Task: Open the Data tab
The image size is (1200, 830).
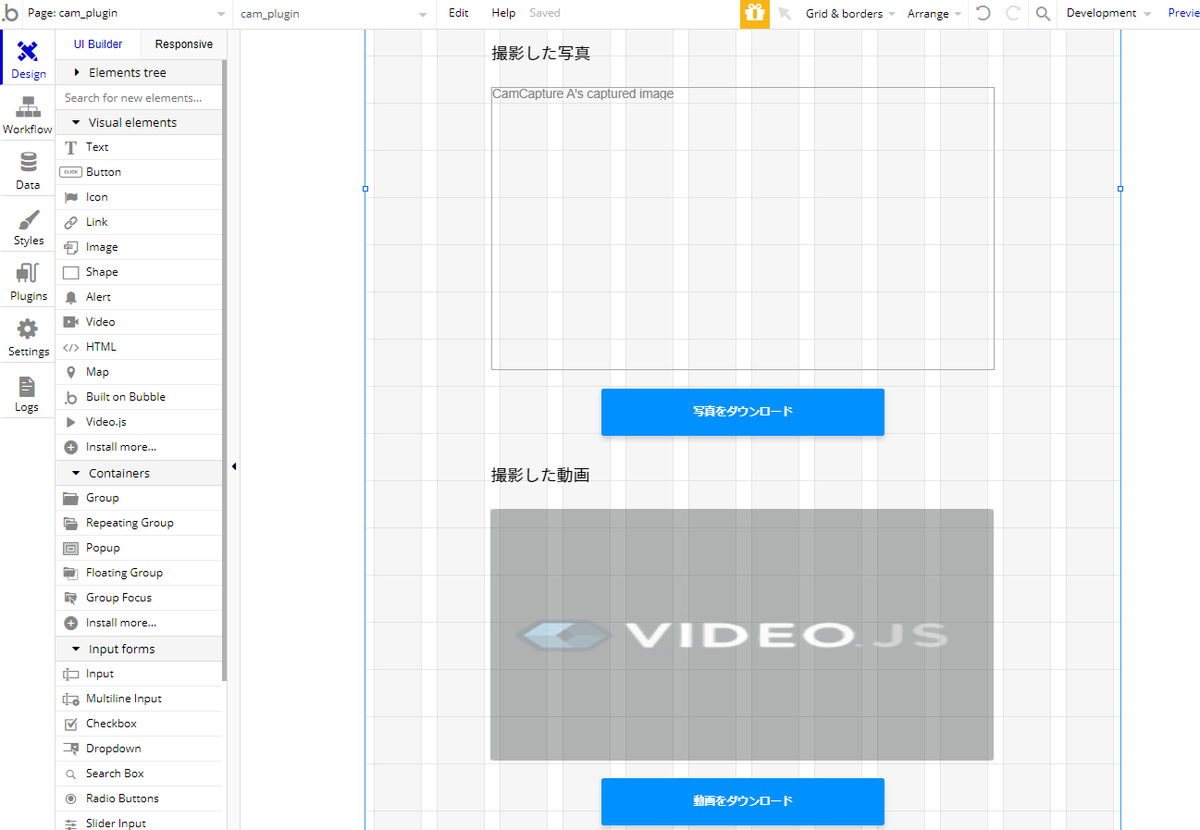Action: click(x=27, y=168)
